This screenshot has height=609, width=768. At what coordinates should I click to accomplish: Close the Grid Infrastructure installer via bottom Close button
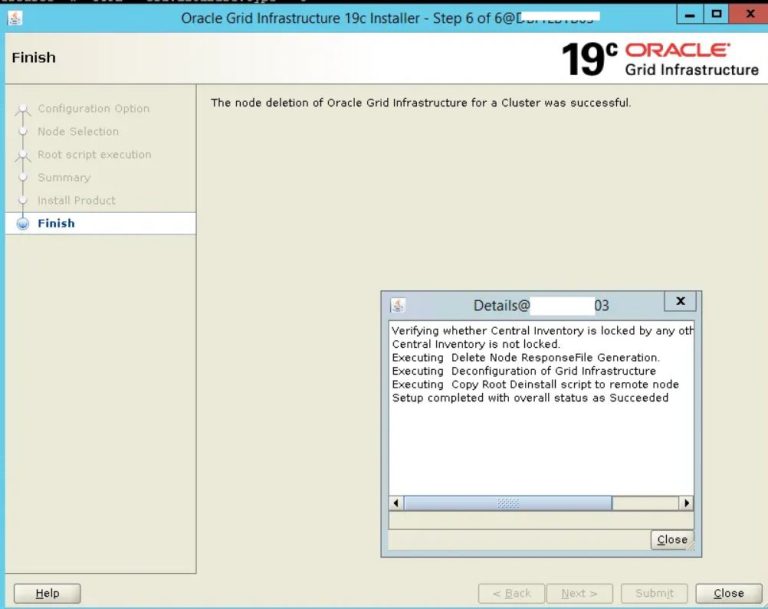(x=728, y=593)
